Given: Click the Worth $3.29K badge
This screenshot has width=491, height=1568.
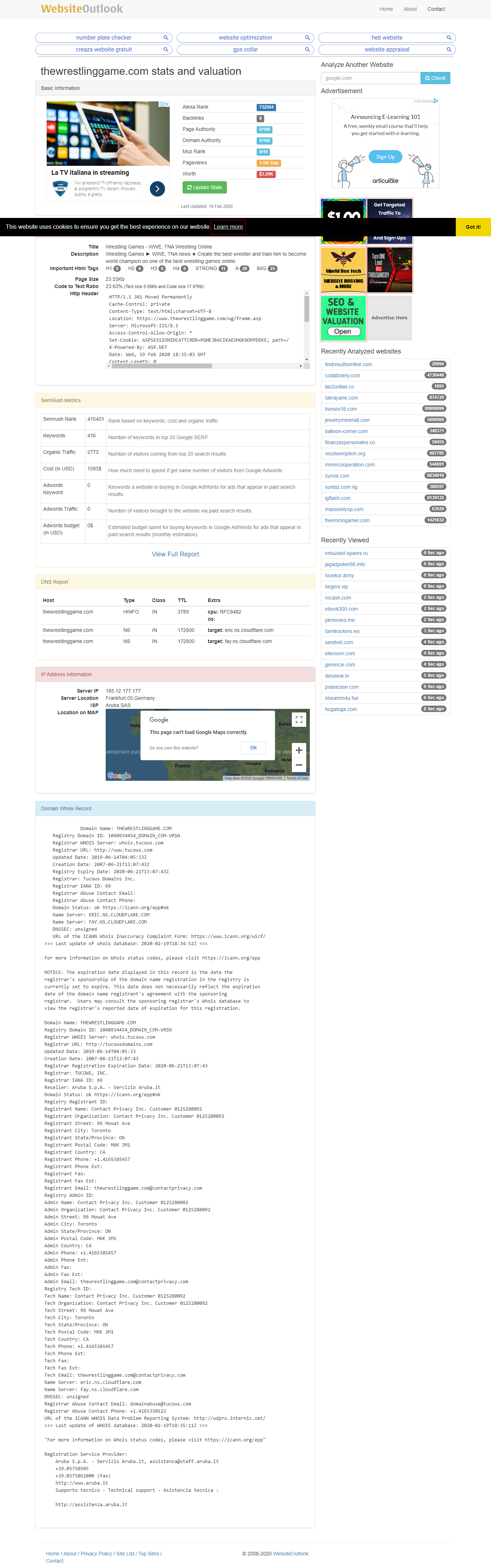Looking at the screenshot, I should pos(266,174).
